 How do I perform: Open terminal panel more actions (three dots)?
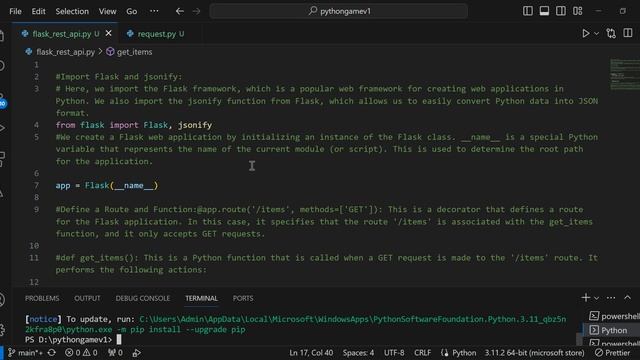coord(611,298)
